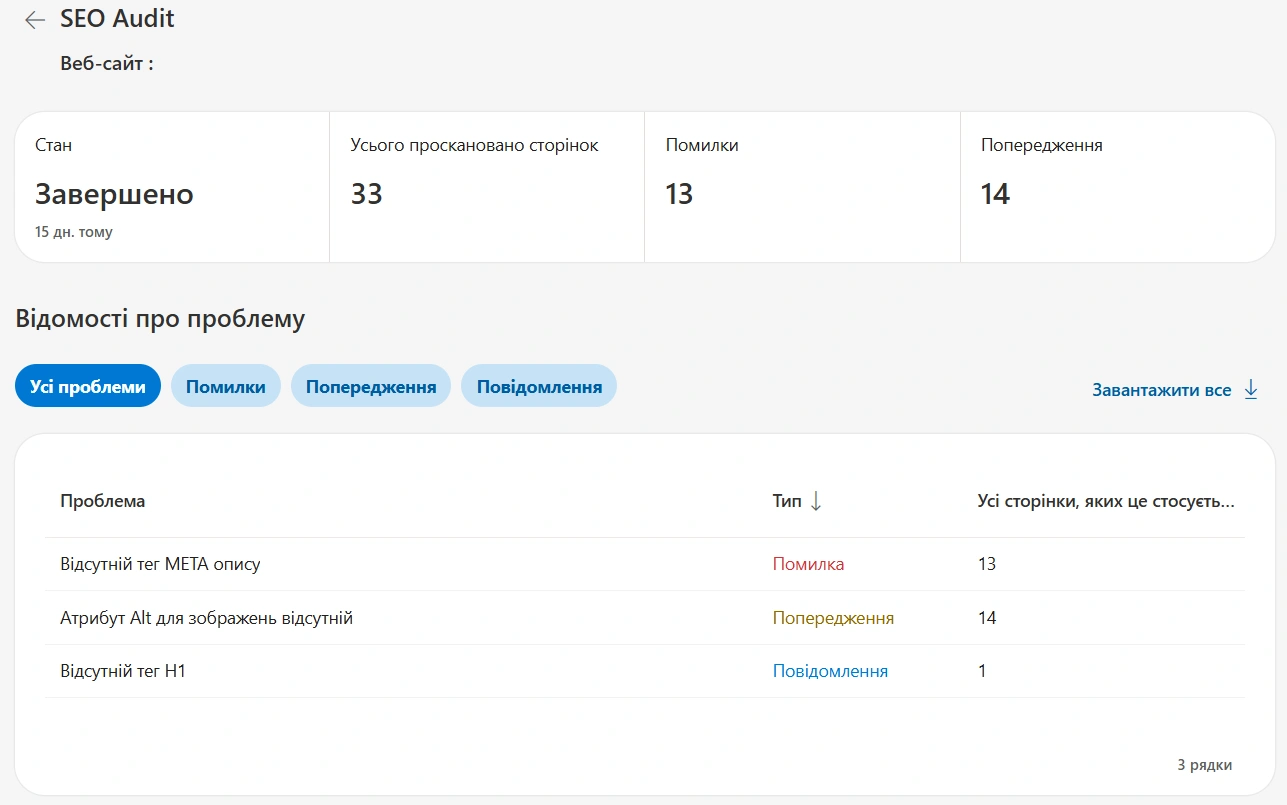Click the Усього проскановано сторінок label

474,145
